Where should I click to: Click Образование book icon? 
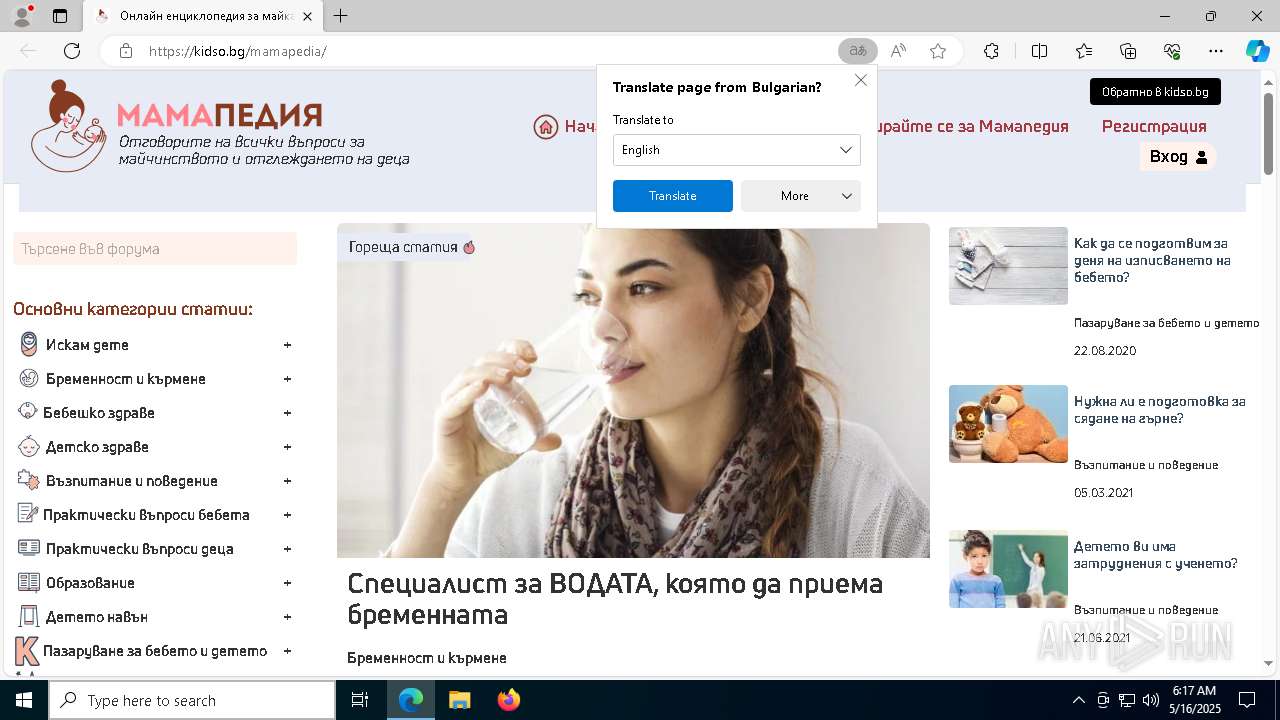[29, 583]
